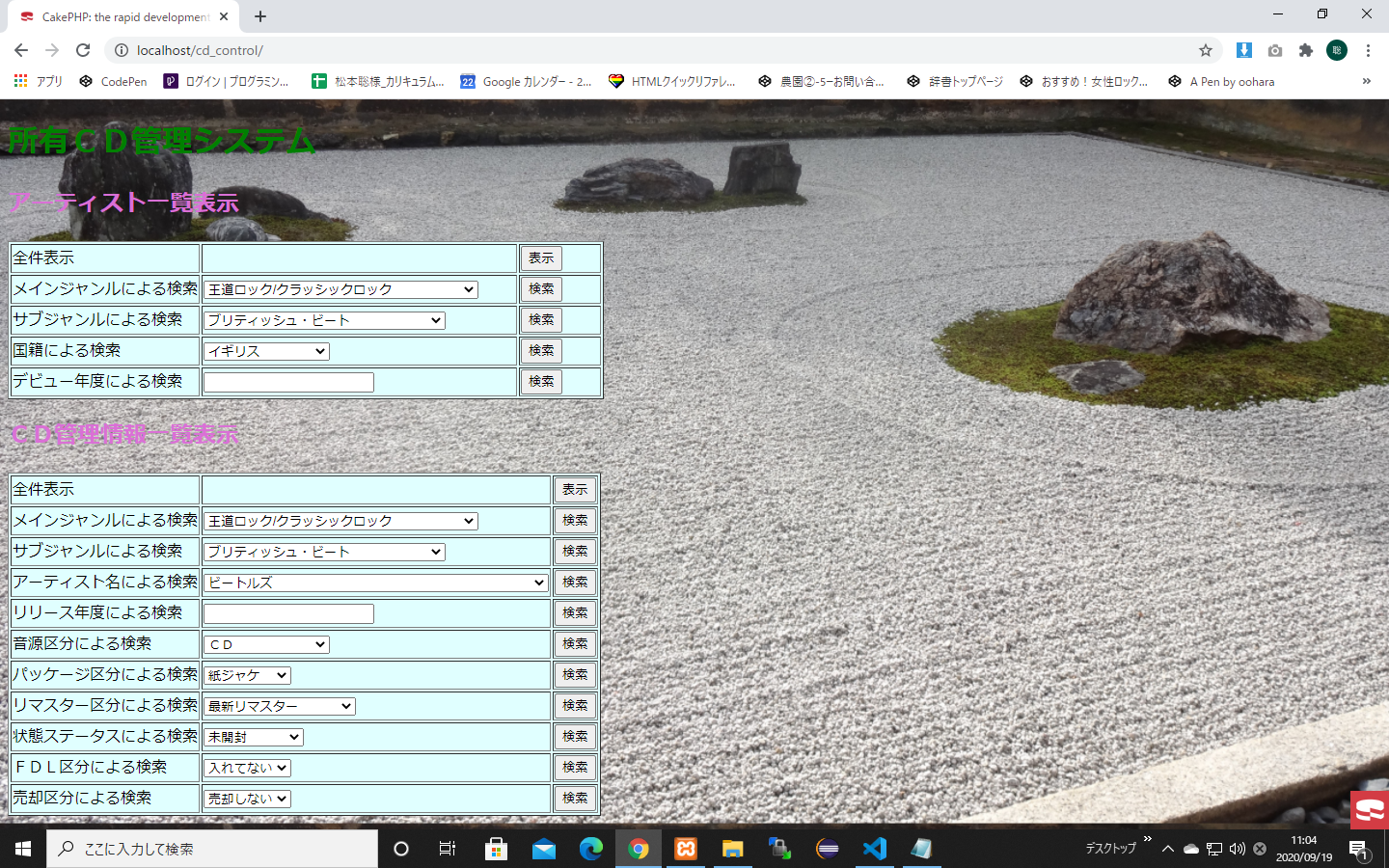The height and width of the screenshot is (868, 1389).
Task: Bookmark this page with the star icon
Action: (x=1205, y=50)
